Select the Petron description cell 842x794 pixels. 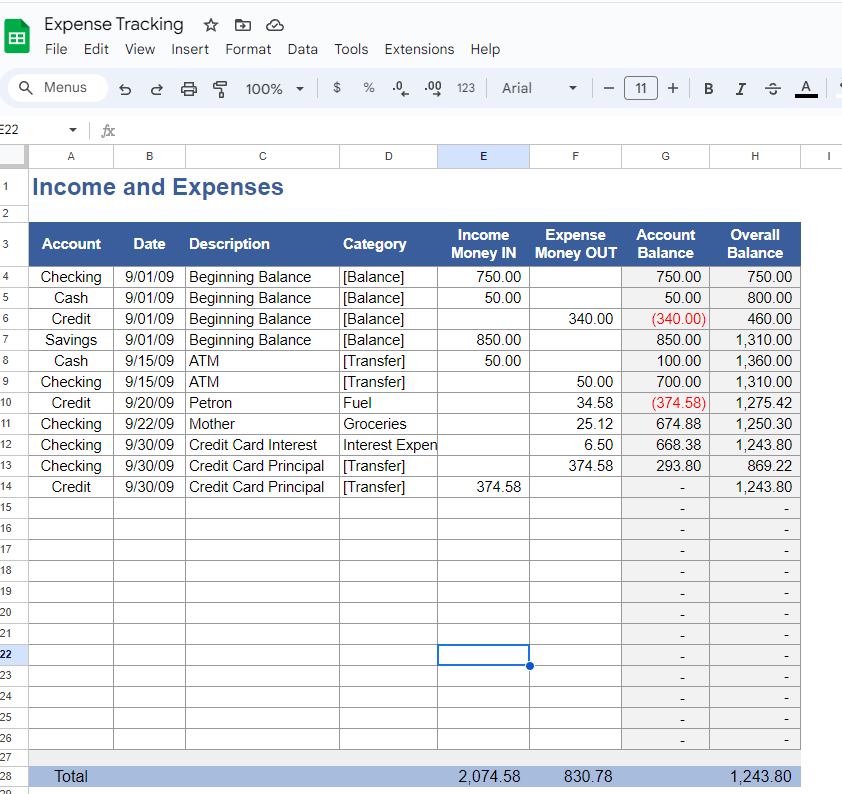pyautogui.click(x=262, y=403)
